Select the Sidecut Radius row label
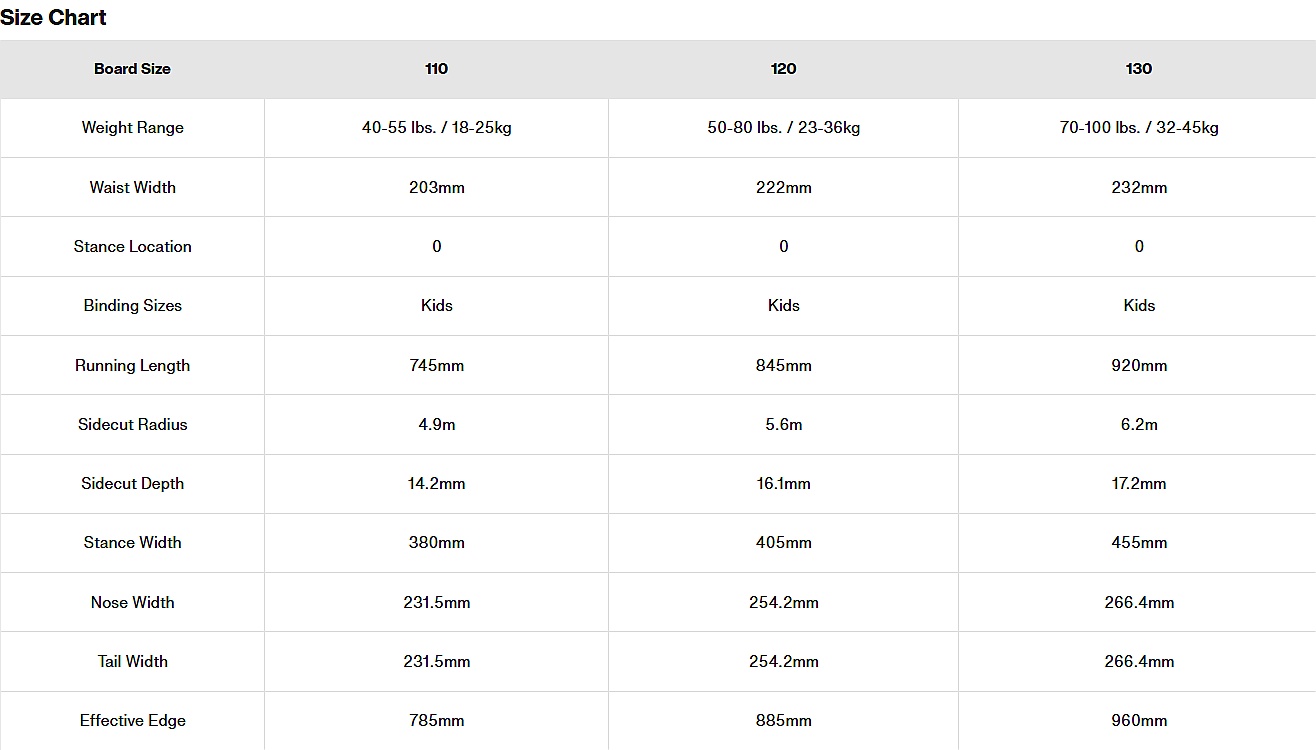 (132, 424)
